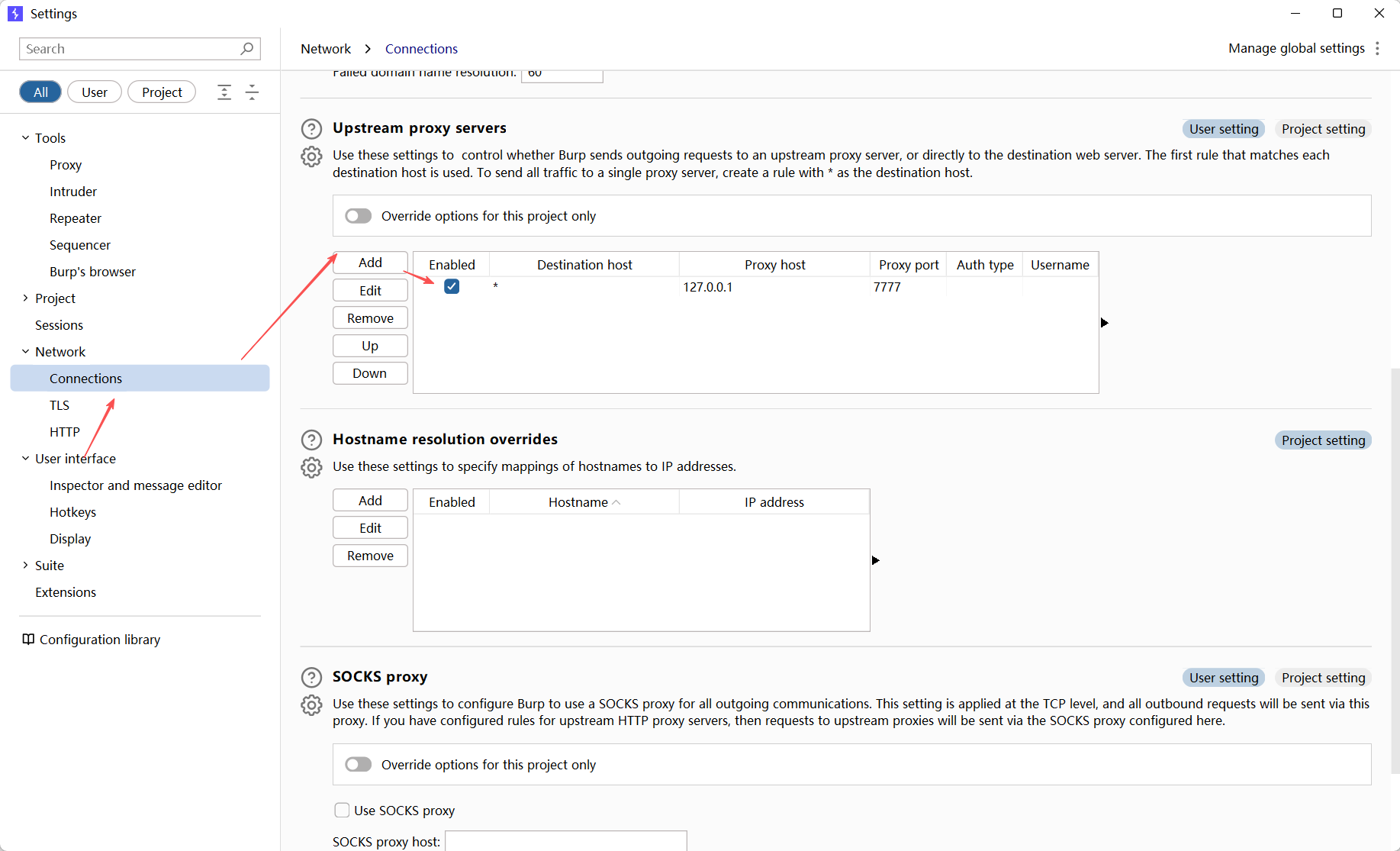
Task: Select the User settings filter
Action: (x=95, y=92)
